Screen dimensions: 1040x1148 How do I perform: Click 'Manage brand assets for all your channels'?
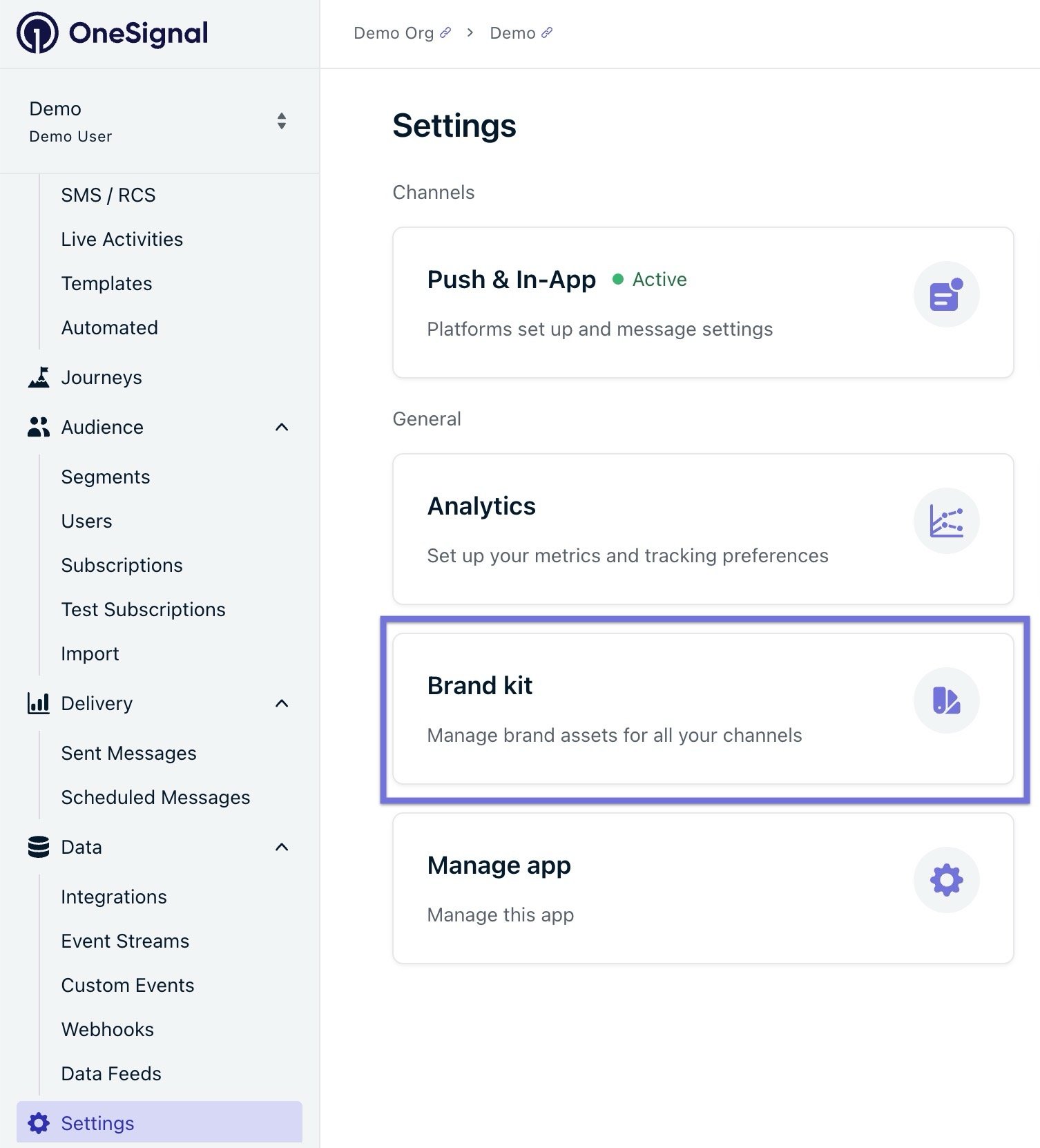(x=615, y=735)
